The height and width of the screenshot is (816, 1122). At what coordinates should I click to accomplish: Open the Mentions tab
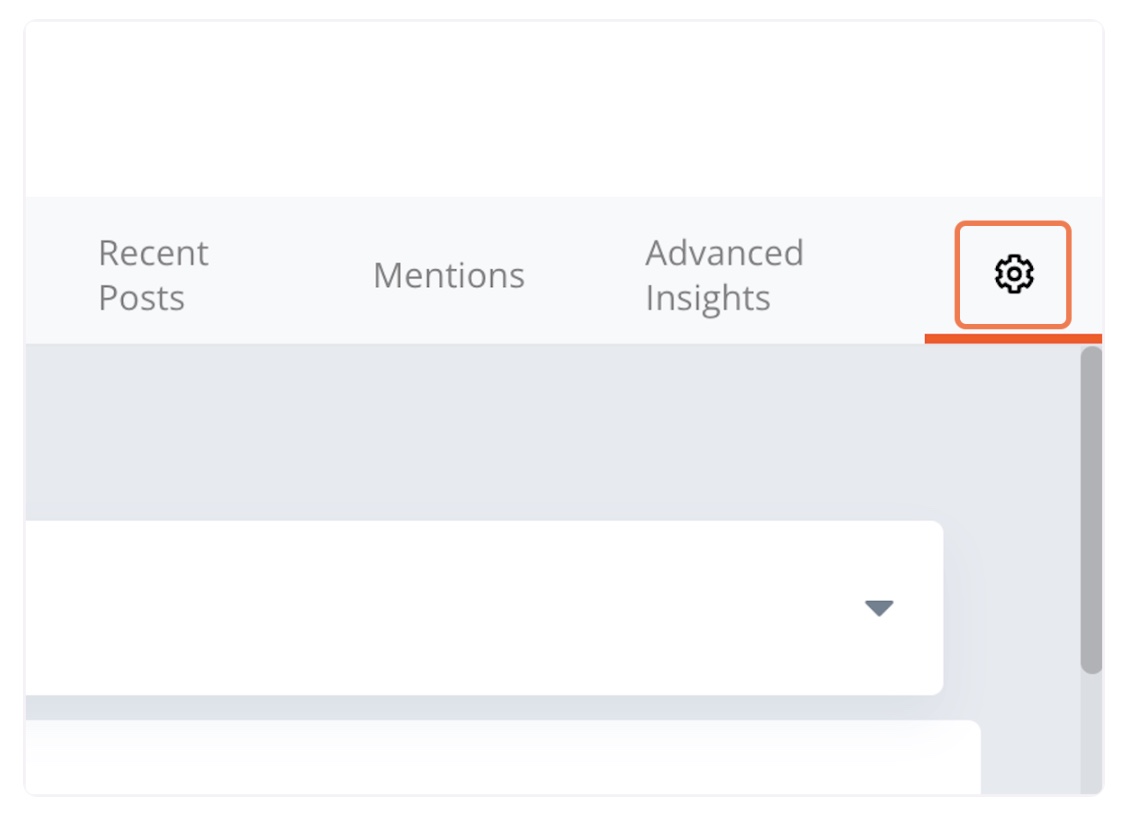coord(449,276)
